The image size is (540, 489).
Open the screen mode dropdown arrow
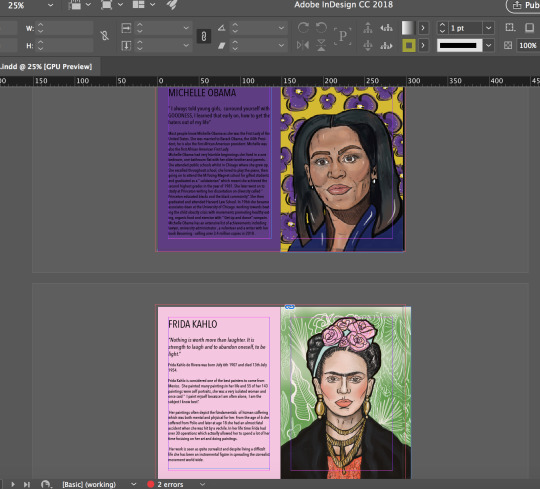[x=120, y=5]
